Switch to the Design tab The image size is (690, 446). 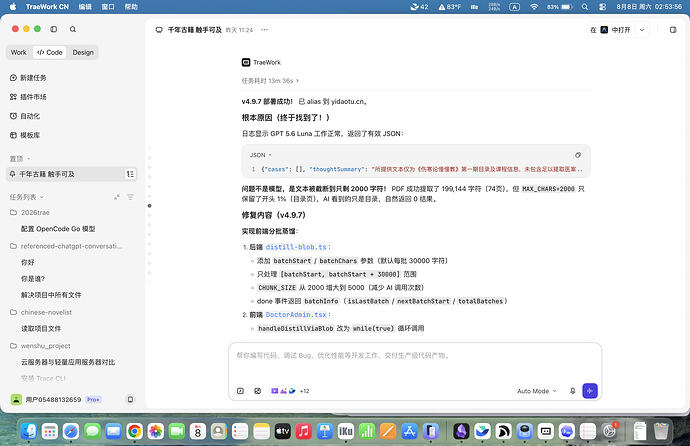[83, 52]
